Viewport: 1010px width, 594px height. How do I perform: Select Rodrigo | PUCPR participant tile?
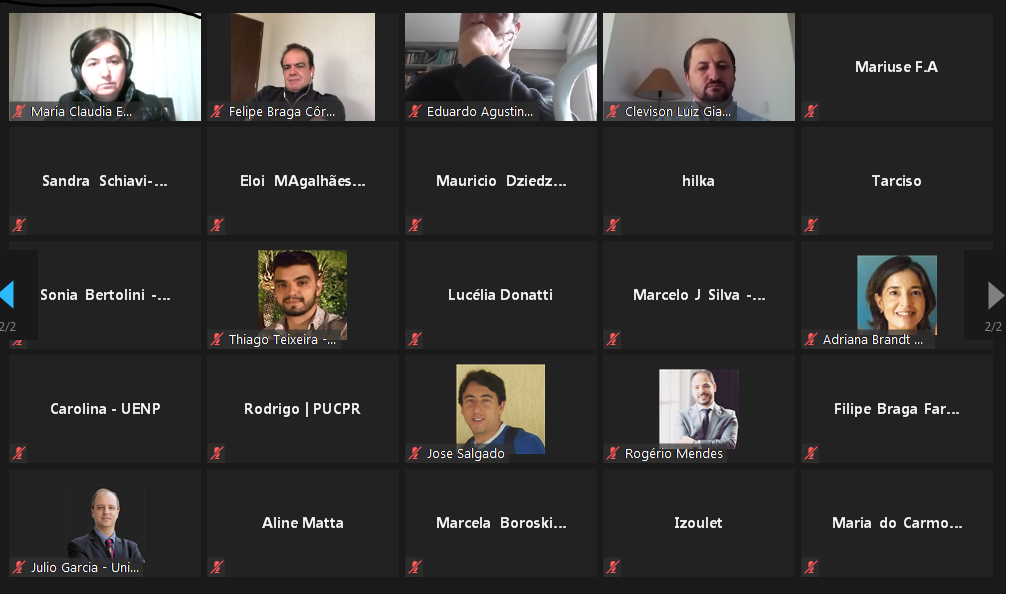point(303,409)
